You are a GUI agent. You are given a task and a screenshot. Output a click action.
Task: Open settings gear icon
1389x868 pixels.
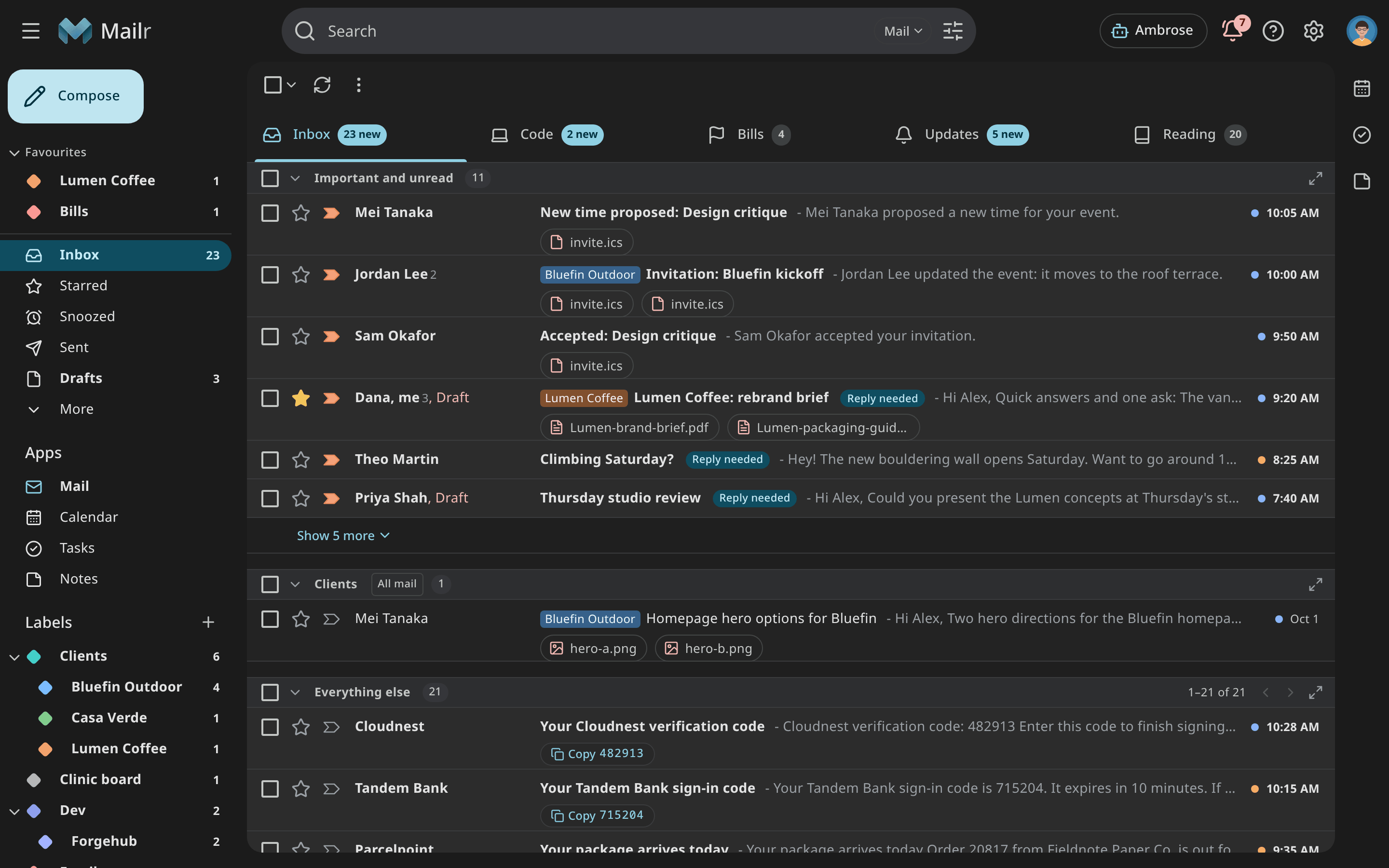[x=1313, y=31]
